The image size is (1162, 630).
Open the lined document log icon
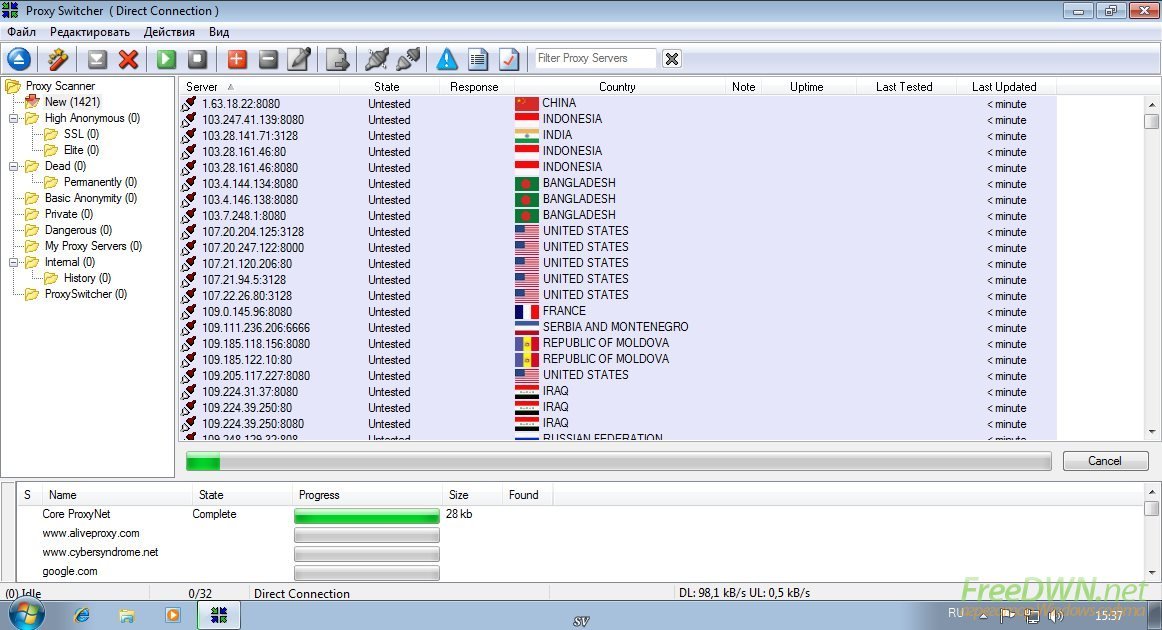478,59
